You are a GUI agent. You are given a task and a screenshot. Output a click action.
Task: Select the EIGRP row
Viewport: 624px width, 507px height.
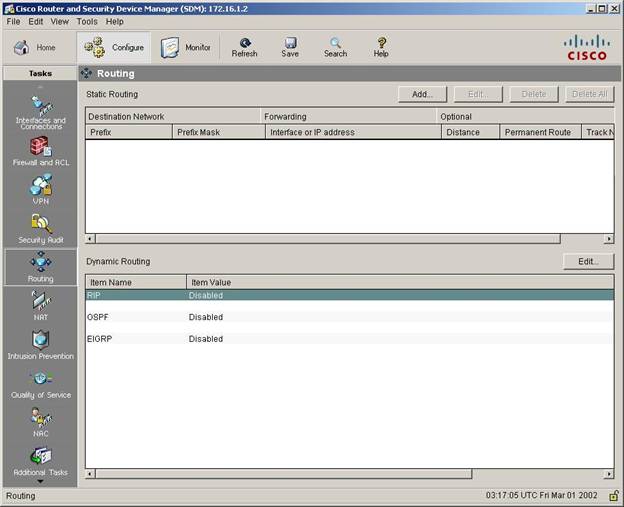tap(349, 339)
